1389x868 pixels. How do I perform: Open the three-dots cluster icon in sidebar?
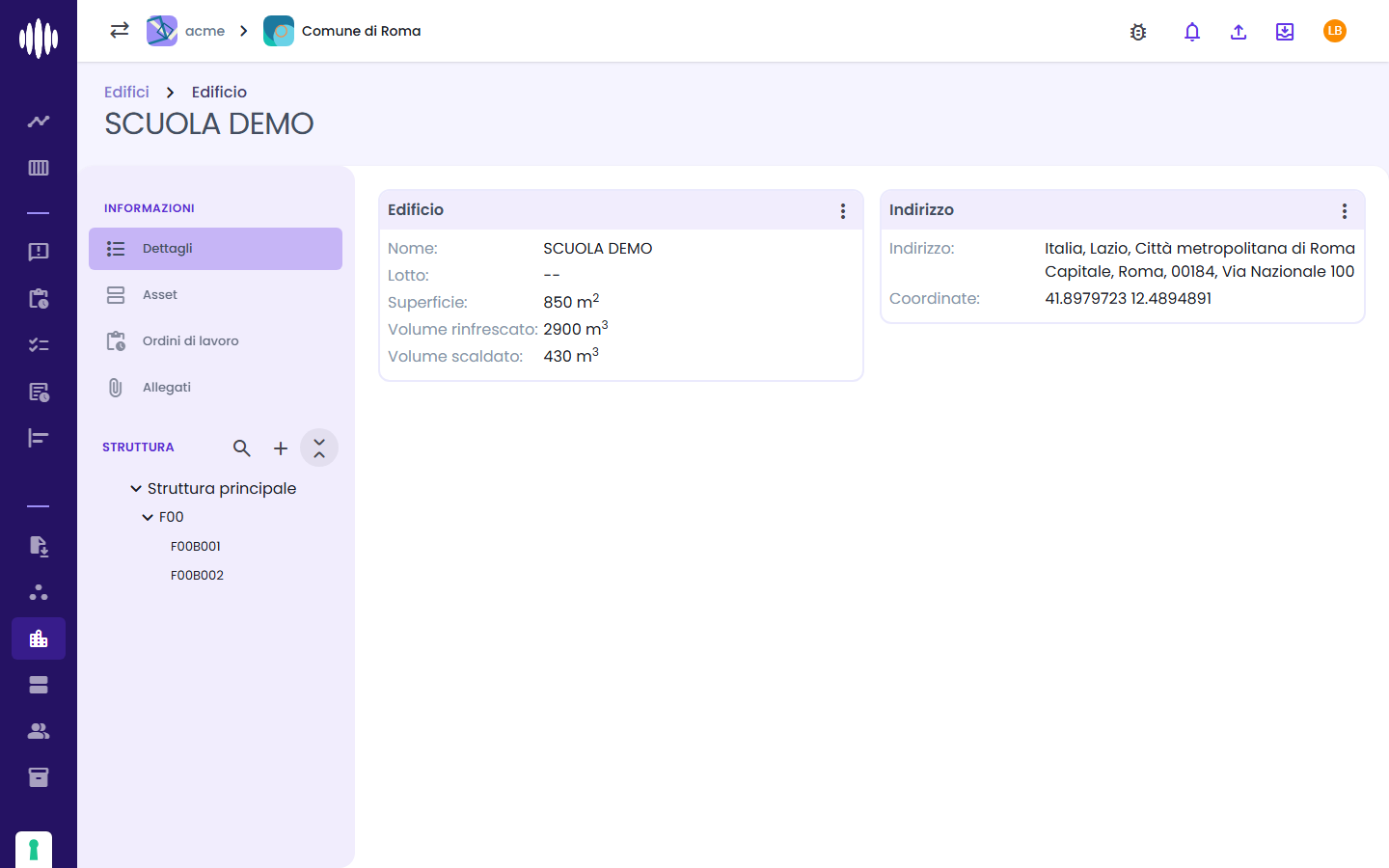39,592
